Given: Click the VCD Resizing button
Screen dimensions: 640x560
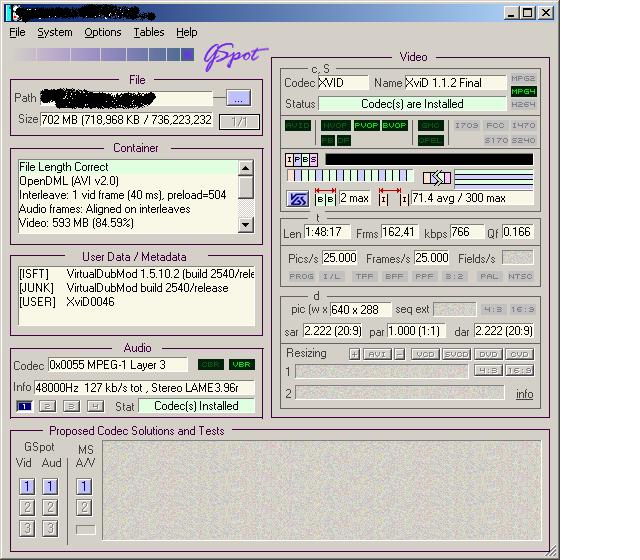Looking at the screenshot, I should [x=425, y=354].
